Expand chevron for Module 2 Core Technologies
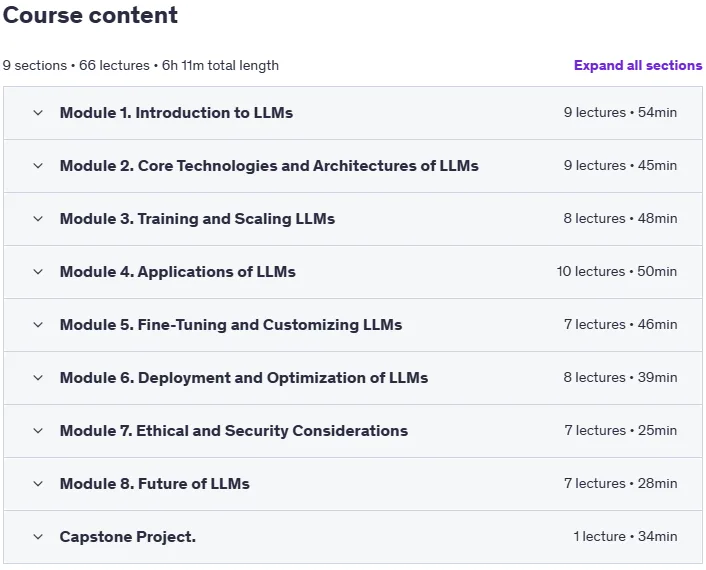Viewport: 706px width, 570px height. (38, 166)
